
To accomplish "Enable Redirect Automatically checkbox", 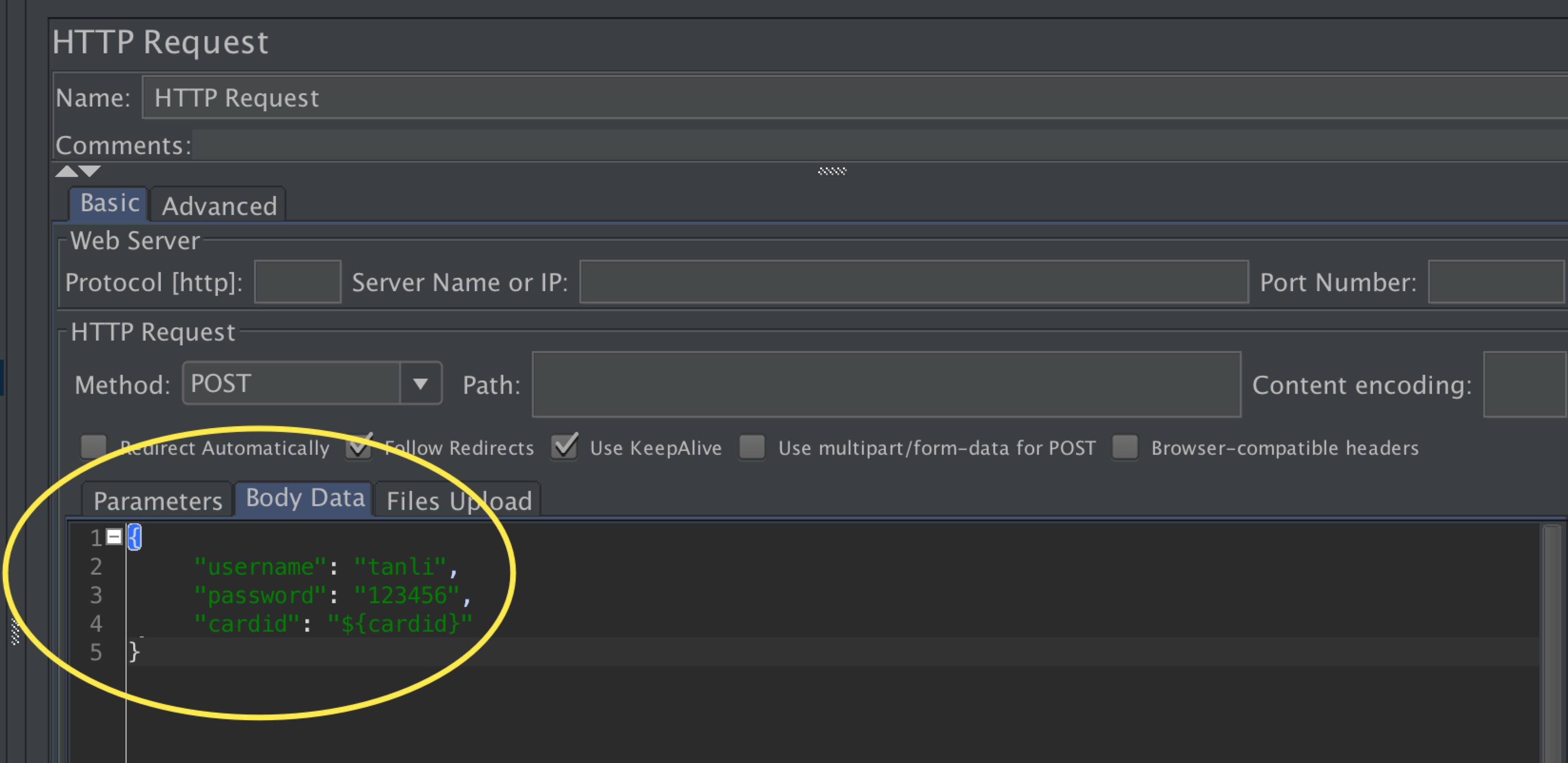I will click(94, 447).
